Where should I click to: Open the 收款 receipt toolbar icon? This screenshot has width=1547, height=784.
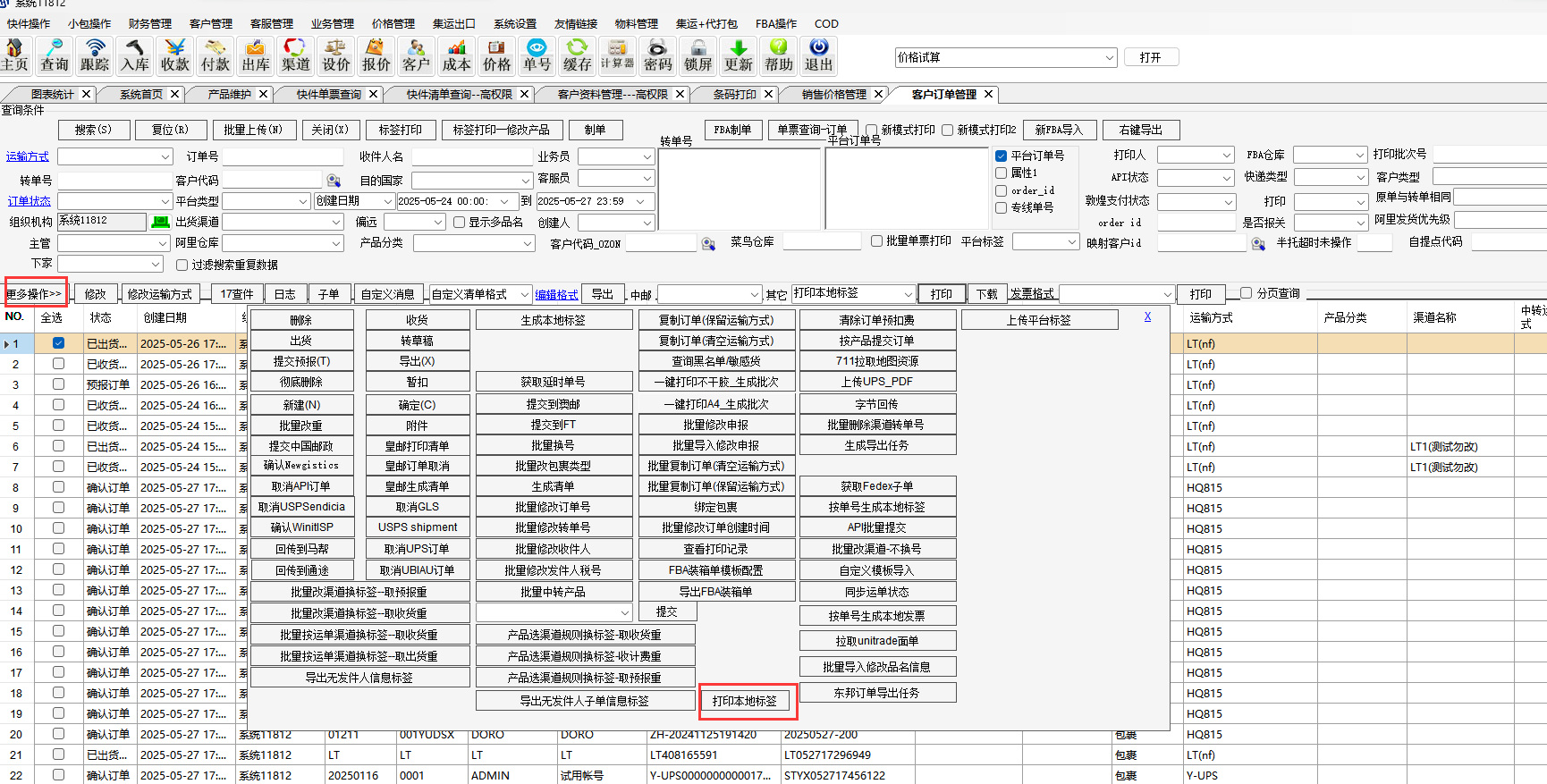pos(175,55)
